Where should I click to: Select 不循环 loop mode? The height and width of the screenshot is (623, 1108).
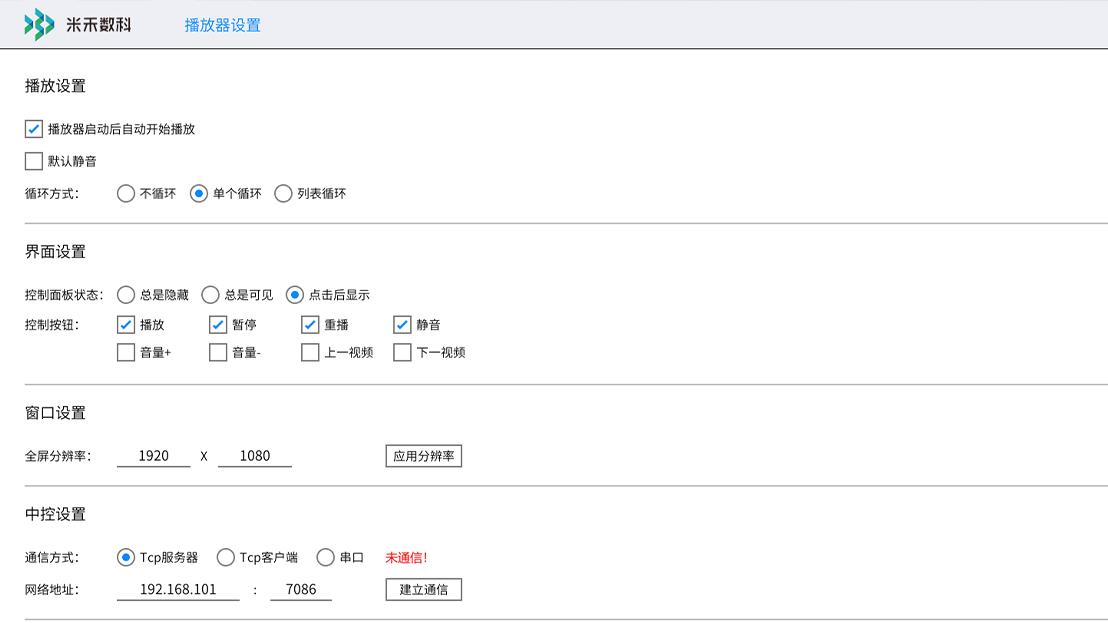(x=126, y=194)
